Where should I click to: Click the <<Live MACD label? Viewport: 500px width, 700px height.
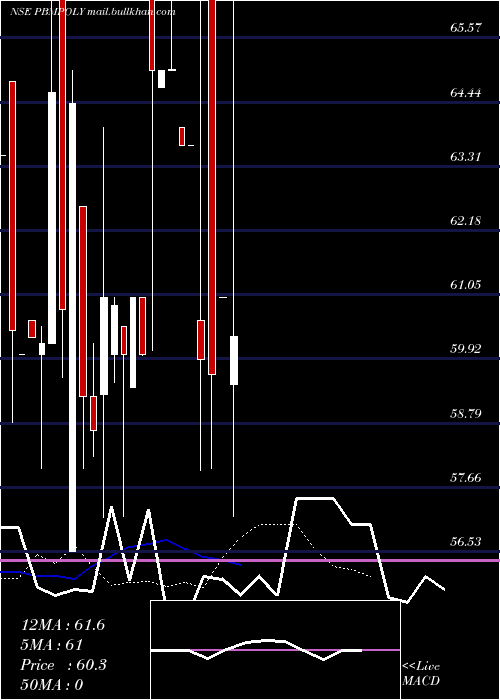421,674
